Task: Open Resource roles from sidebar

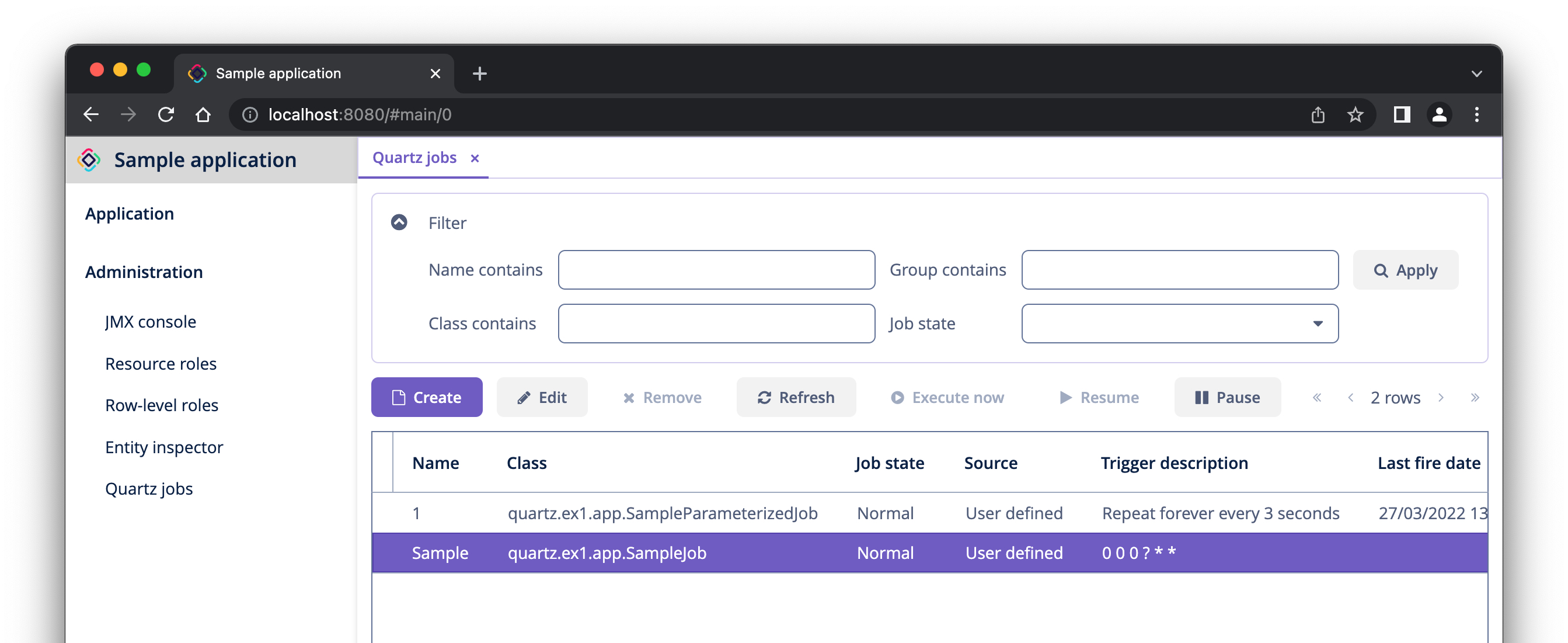Action: [x=161, y=363]
